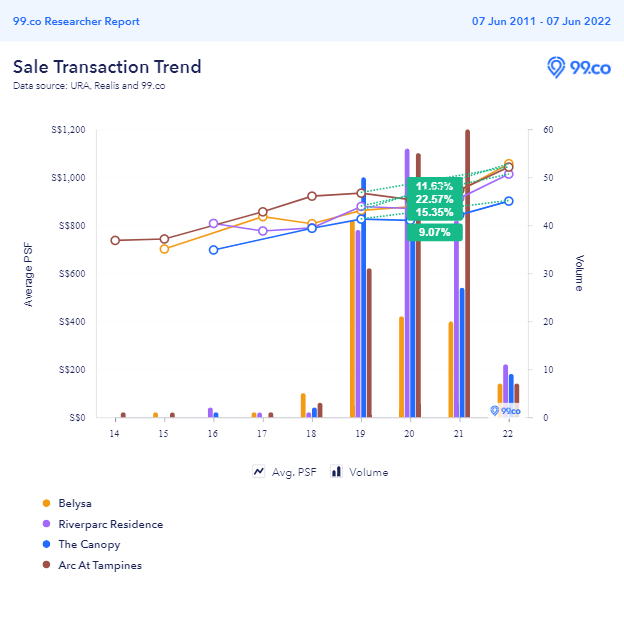Click the x-axis label 19
Screen dimensions: 624x640
click(x=360, y=433)
